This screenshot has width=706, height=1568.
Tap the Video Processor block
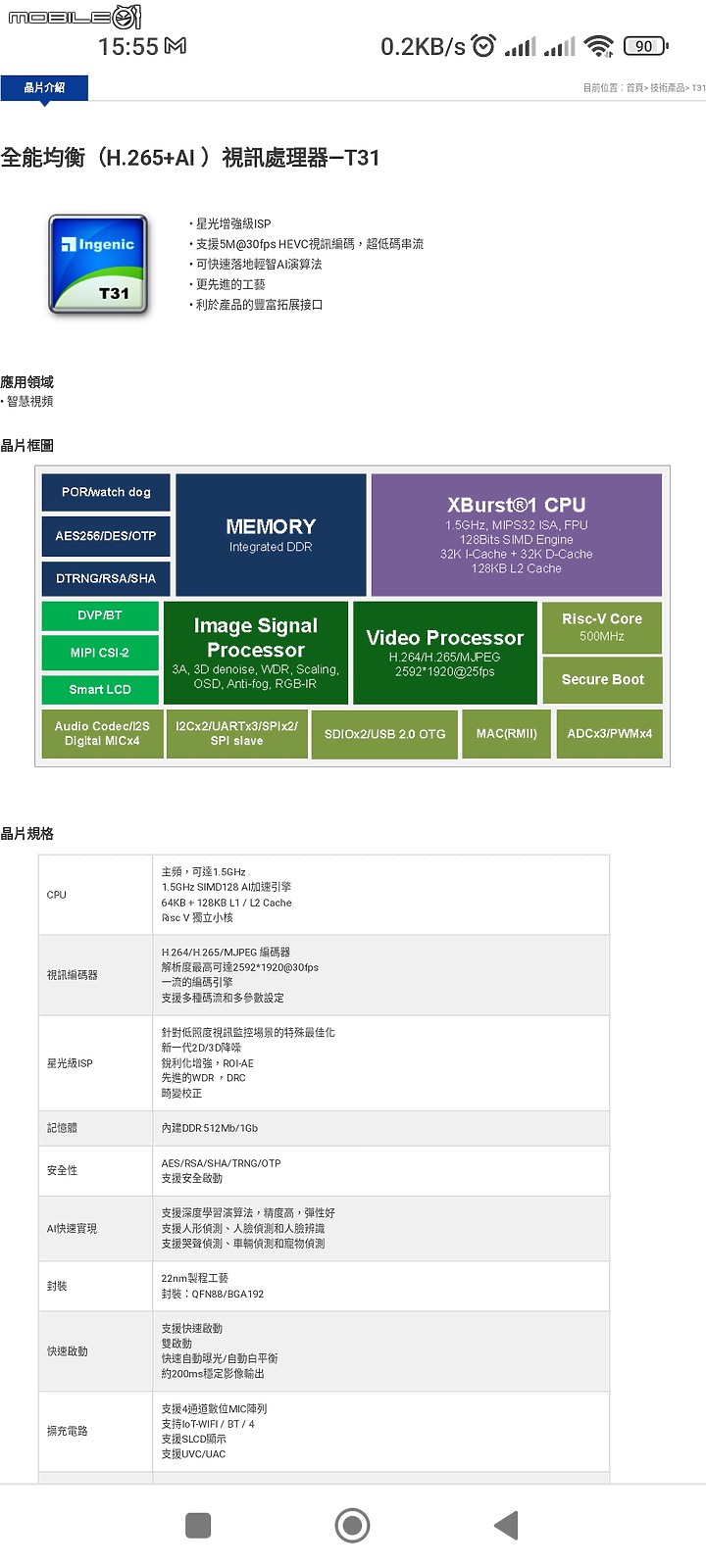coord(445,653)
